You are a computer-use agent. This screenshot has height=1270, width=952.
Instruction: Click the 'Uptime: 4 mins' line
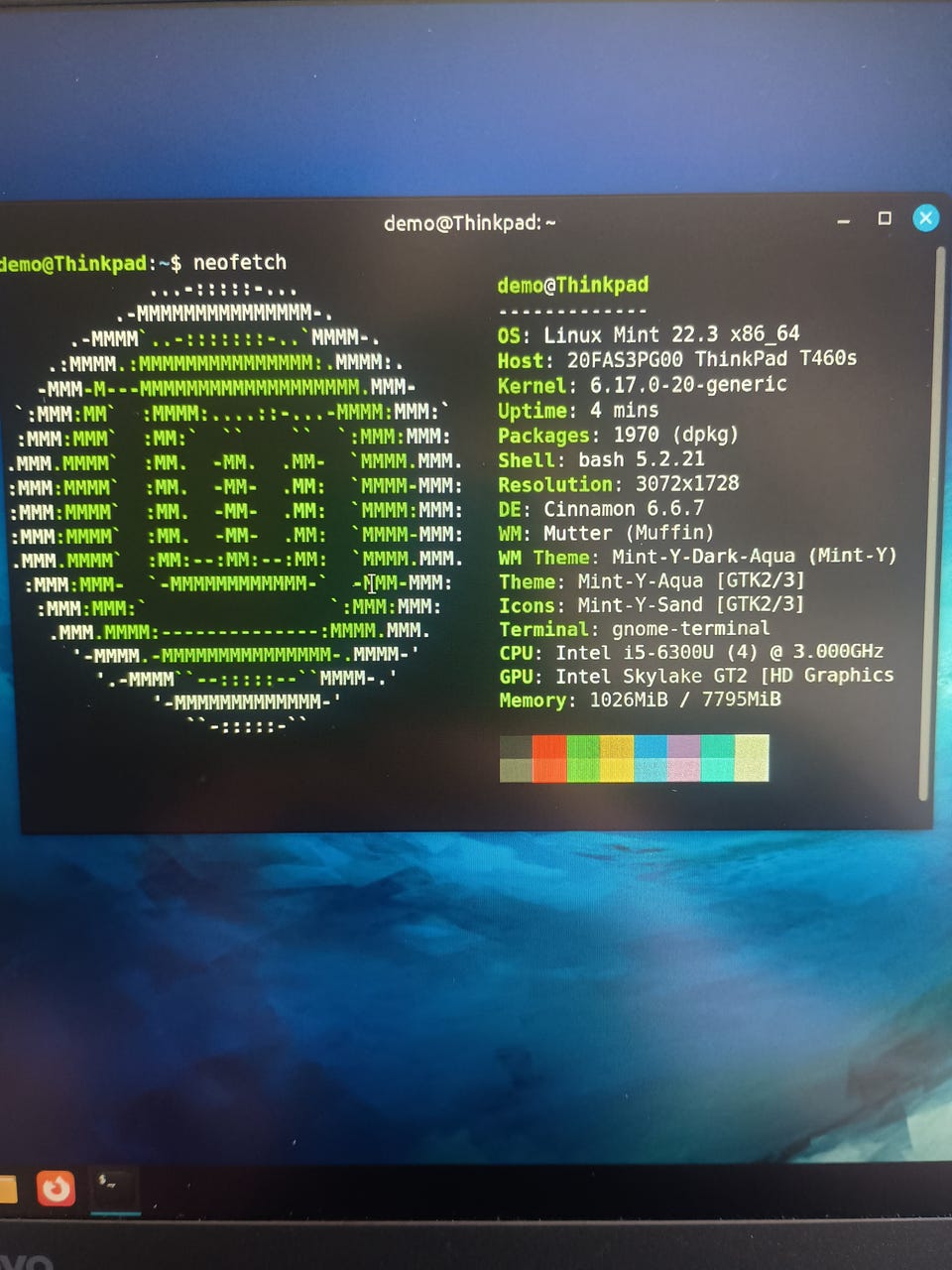point(578,410)
